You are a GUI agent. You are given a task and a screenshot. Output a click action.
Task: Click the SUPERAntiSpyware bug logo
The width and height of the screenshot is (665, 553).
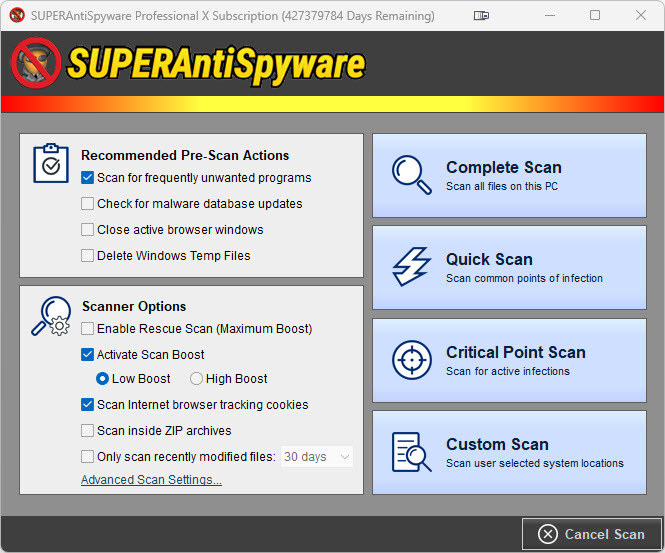point(35,63)
